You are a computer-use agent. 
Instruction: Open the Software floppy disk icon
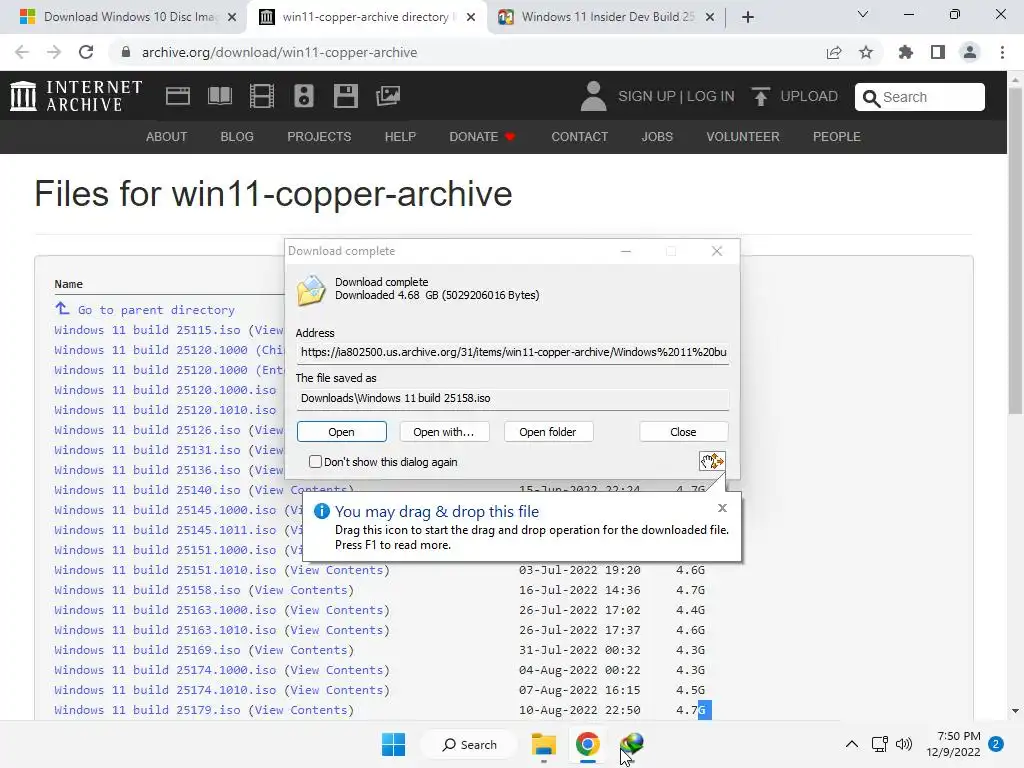(x=345, y=96)
